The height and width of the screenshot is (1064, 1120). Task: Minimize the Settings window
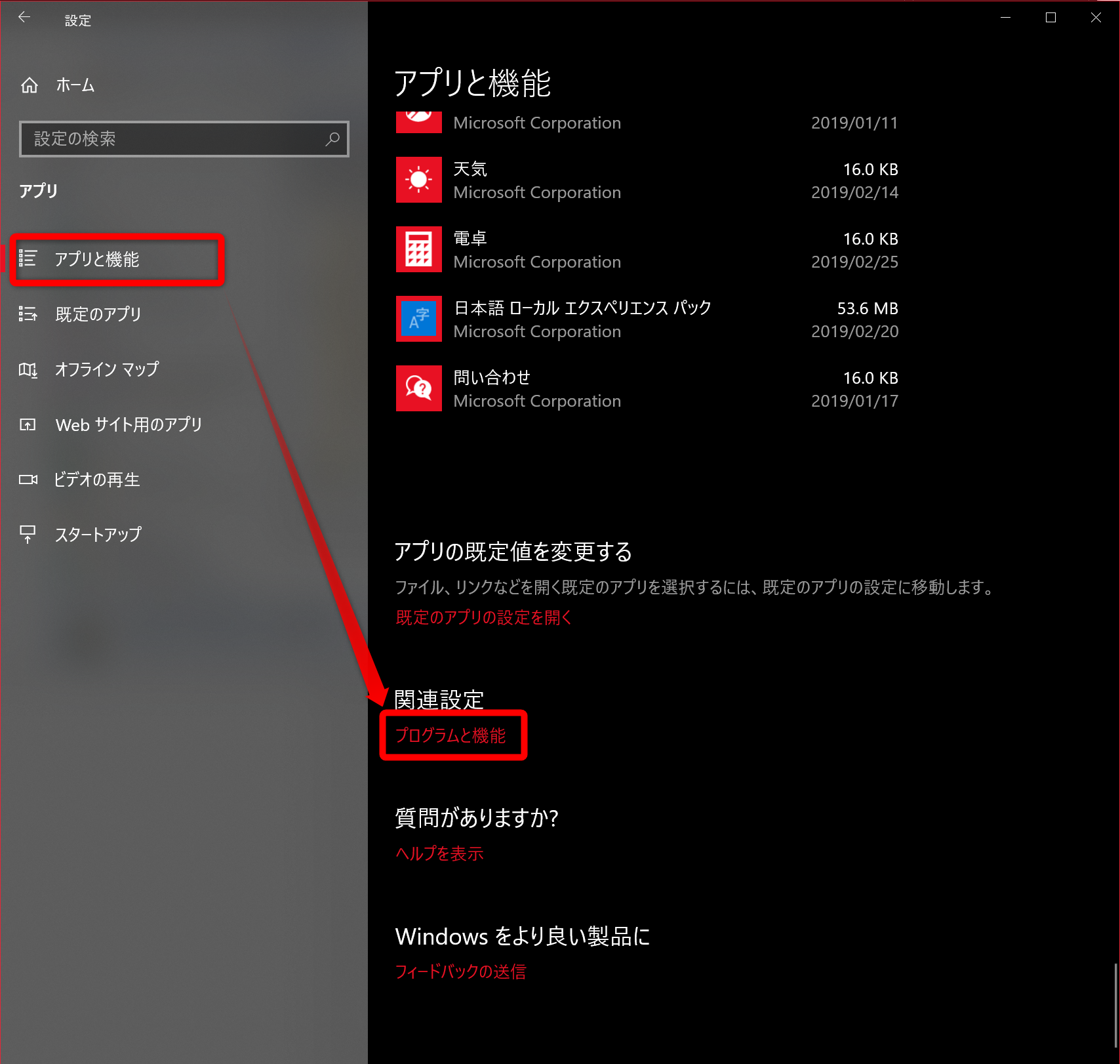pos(1005,18)
